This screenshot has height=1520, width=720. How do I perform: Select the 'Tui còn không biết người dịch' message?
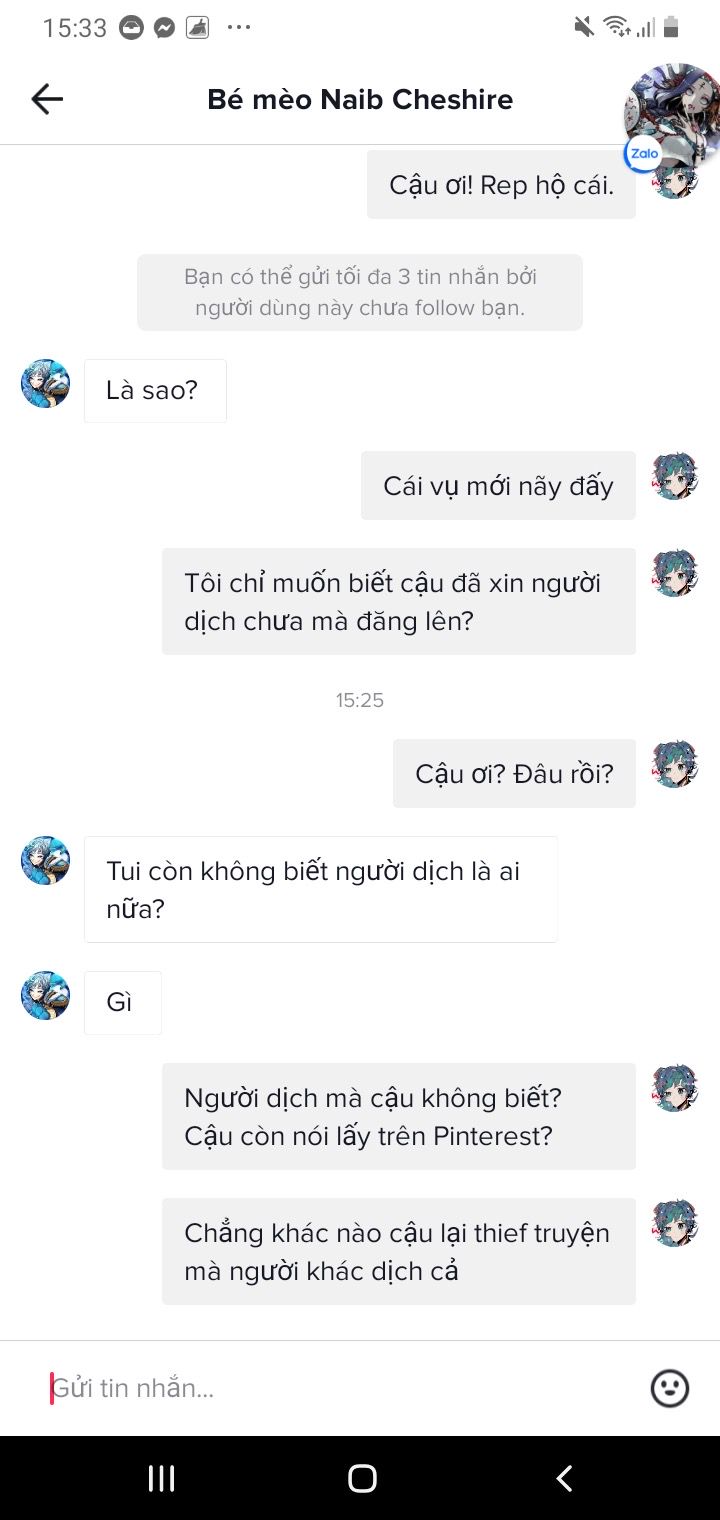[x=321, y=889]
